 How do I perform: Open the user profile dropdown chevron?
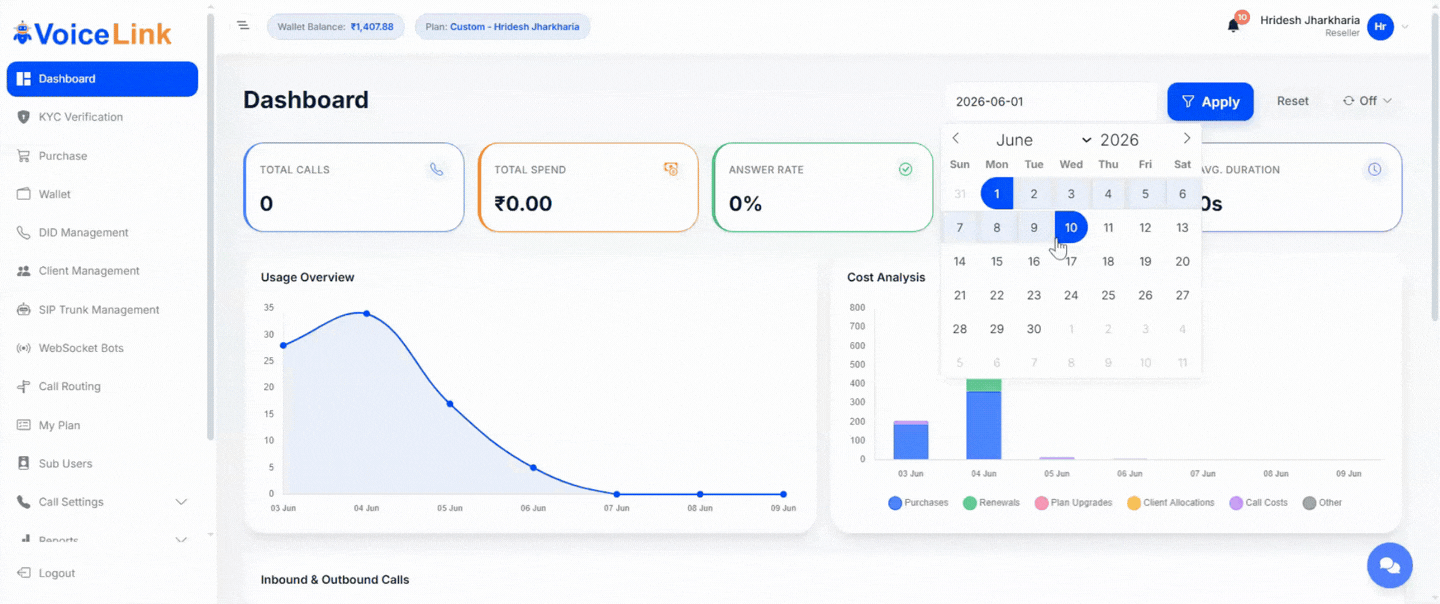pos(1405,27)
